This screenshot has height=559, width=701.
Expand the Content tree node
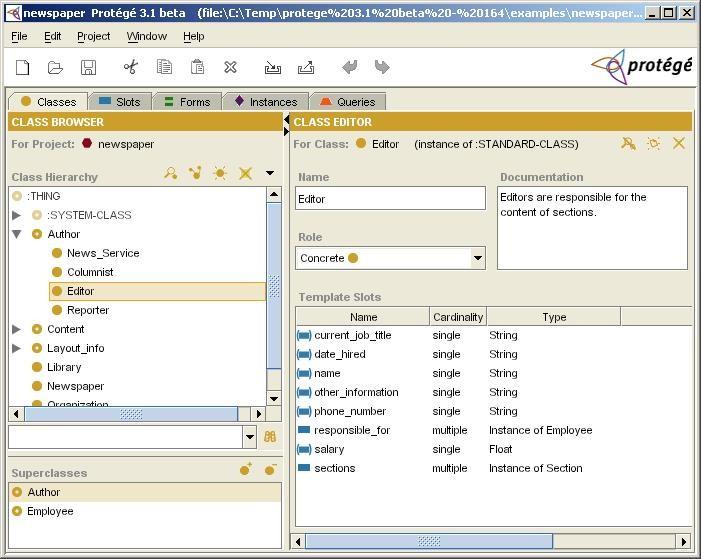(x=17, y=329)
